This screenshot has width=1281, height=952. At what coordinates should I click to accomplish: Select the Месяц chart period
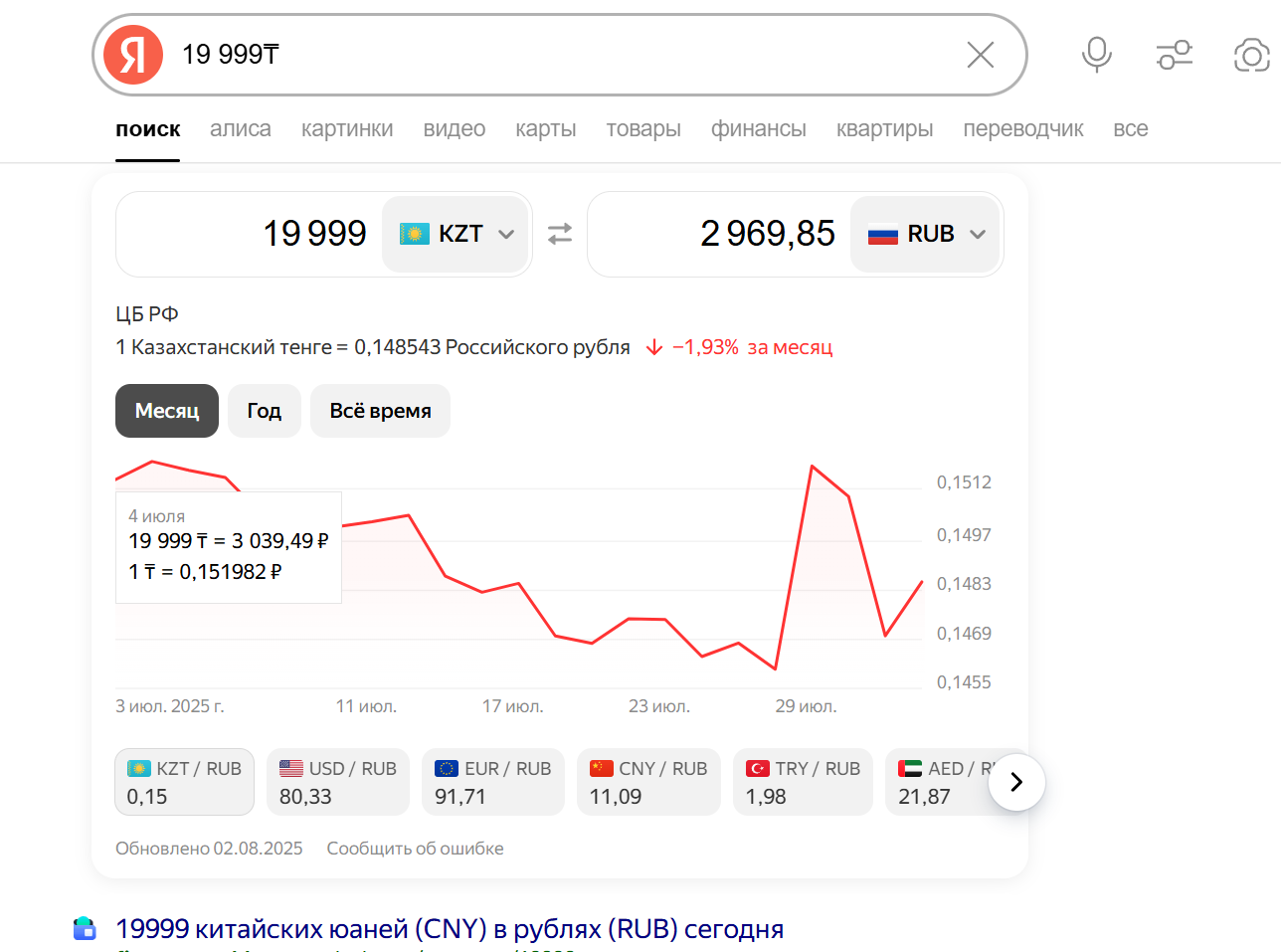tap(167, 411)
